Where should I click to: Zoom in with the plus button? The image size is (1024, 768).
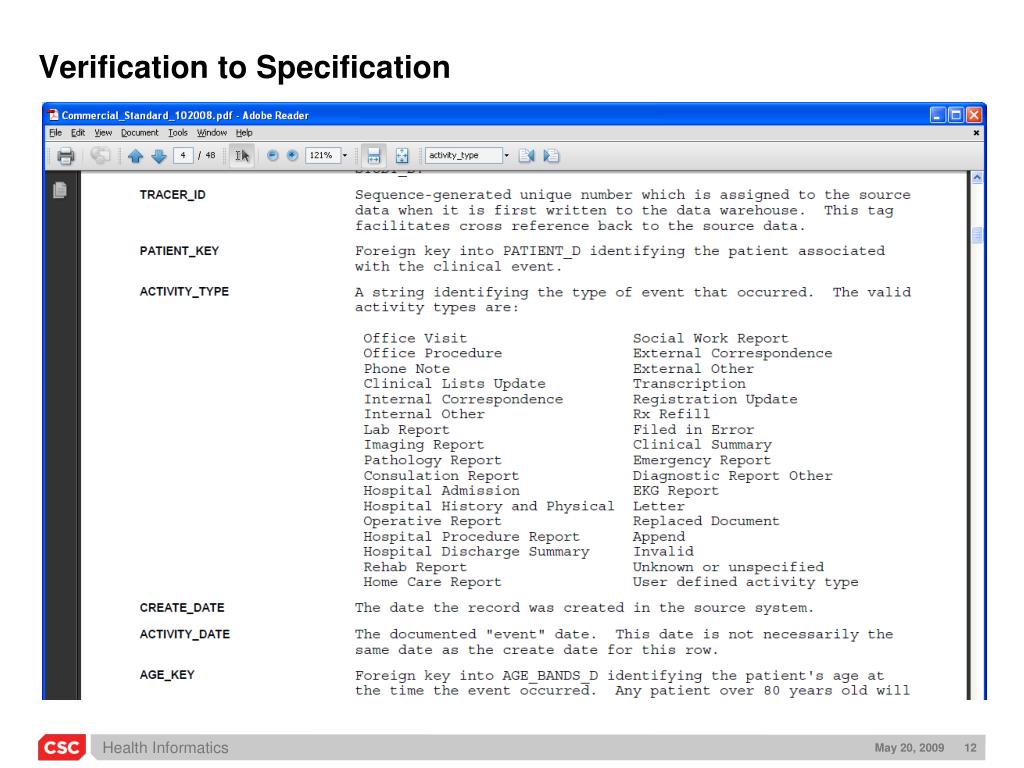tap(293, 155)
